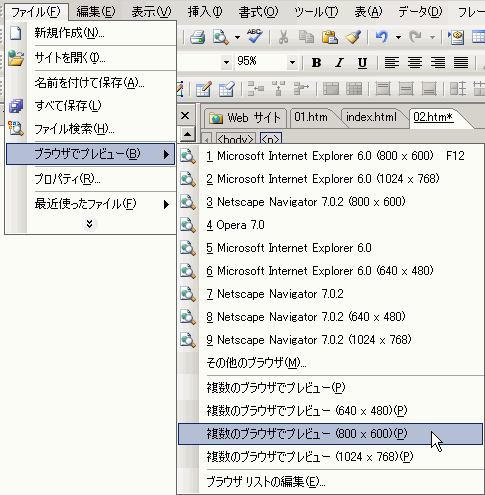Justify text alignment

[x=461, y=62]
